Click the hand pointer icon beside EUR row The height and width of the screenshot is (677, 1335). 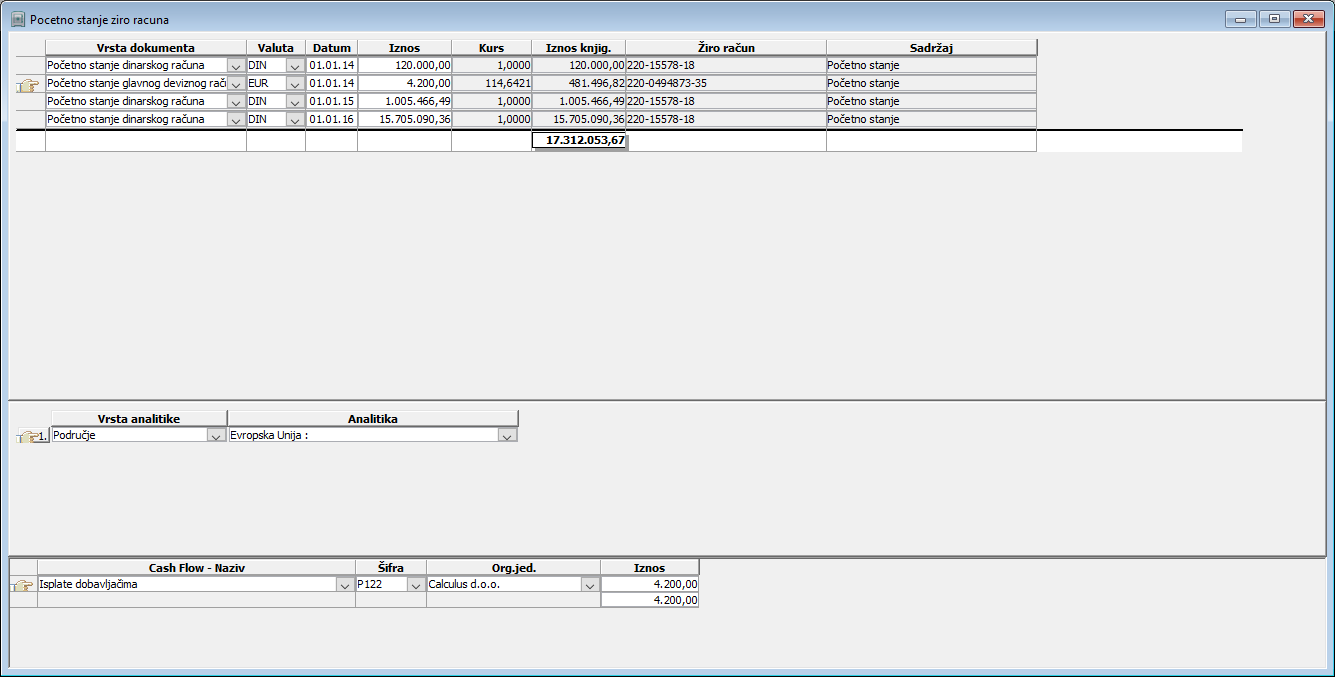pos(27,85)
